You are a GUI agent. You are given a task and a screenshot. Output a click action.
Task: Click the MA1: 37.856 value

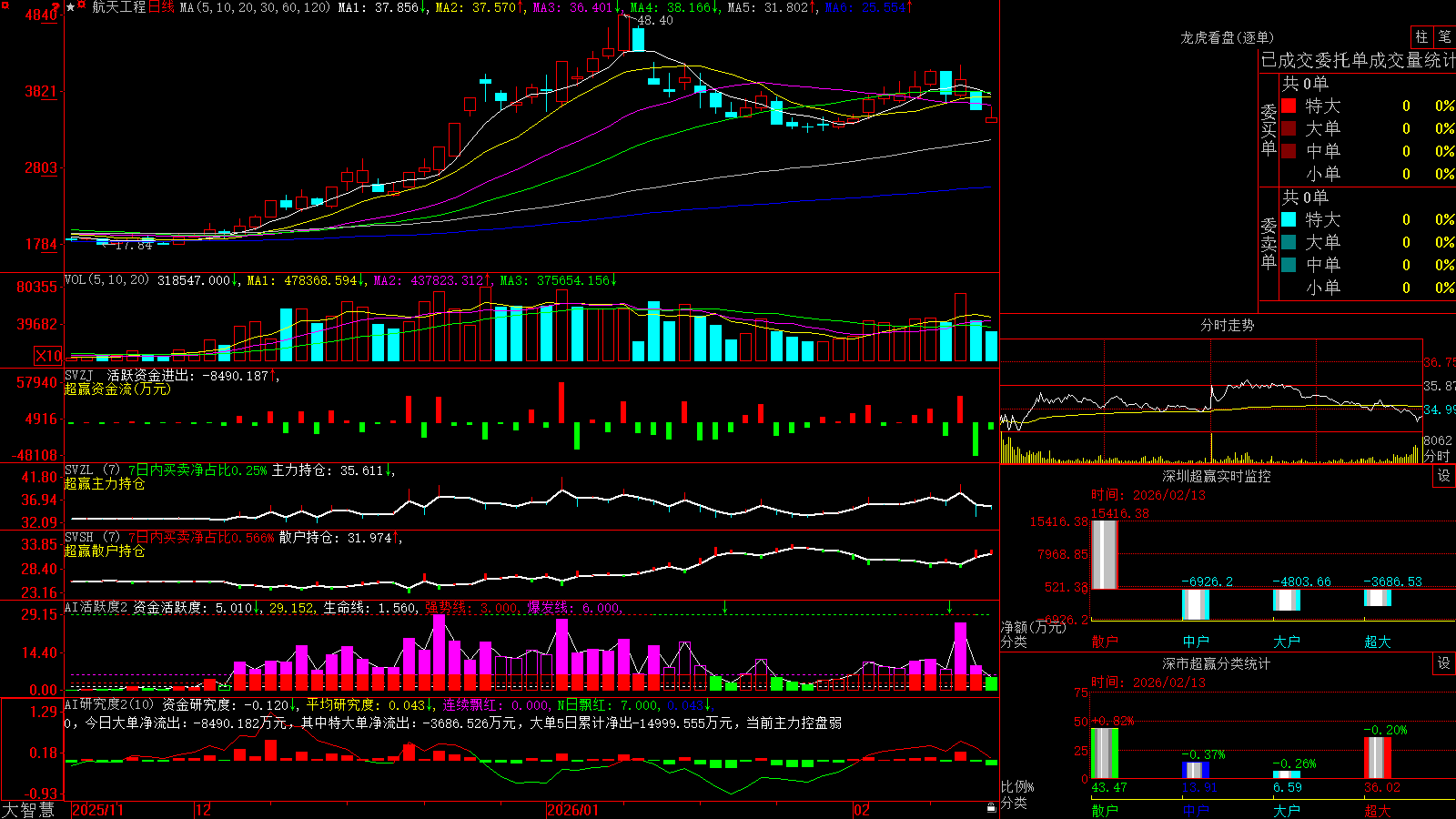378,7
